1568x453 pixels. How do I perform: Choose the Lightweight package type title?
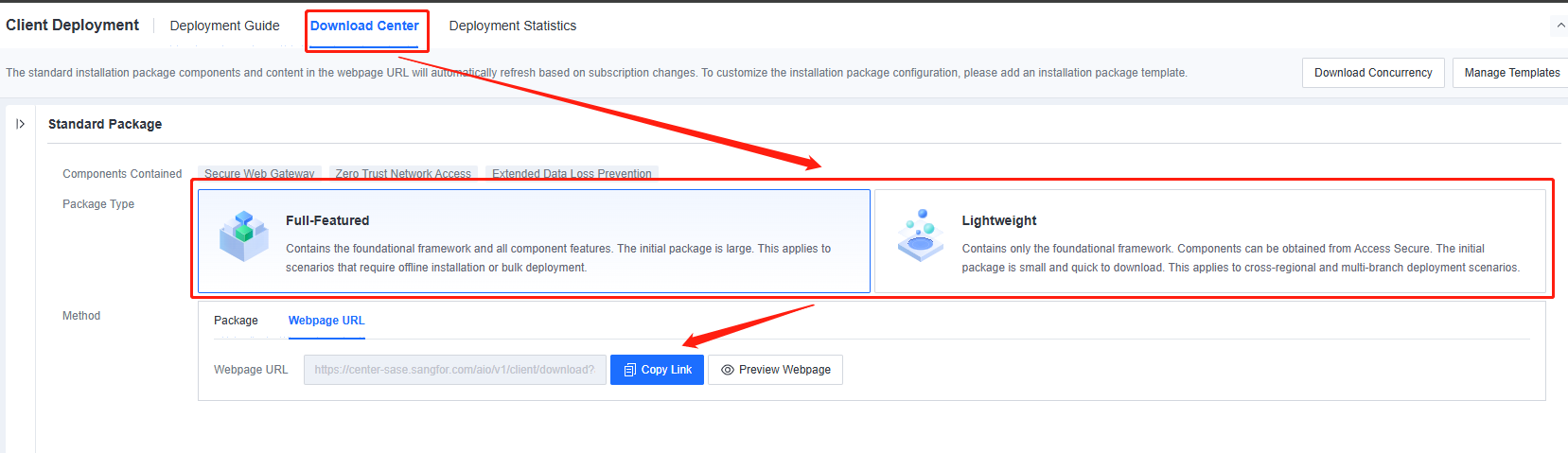pos(999,220)
